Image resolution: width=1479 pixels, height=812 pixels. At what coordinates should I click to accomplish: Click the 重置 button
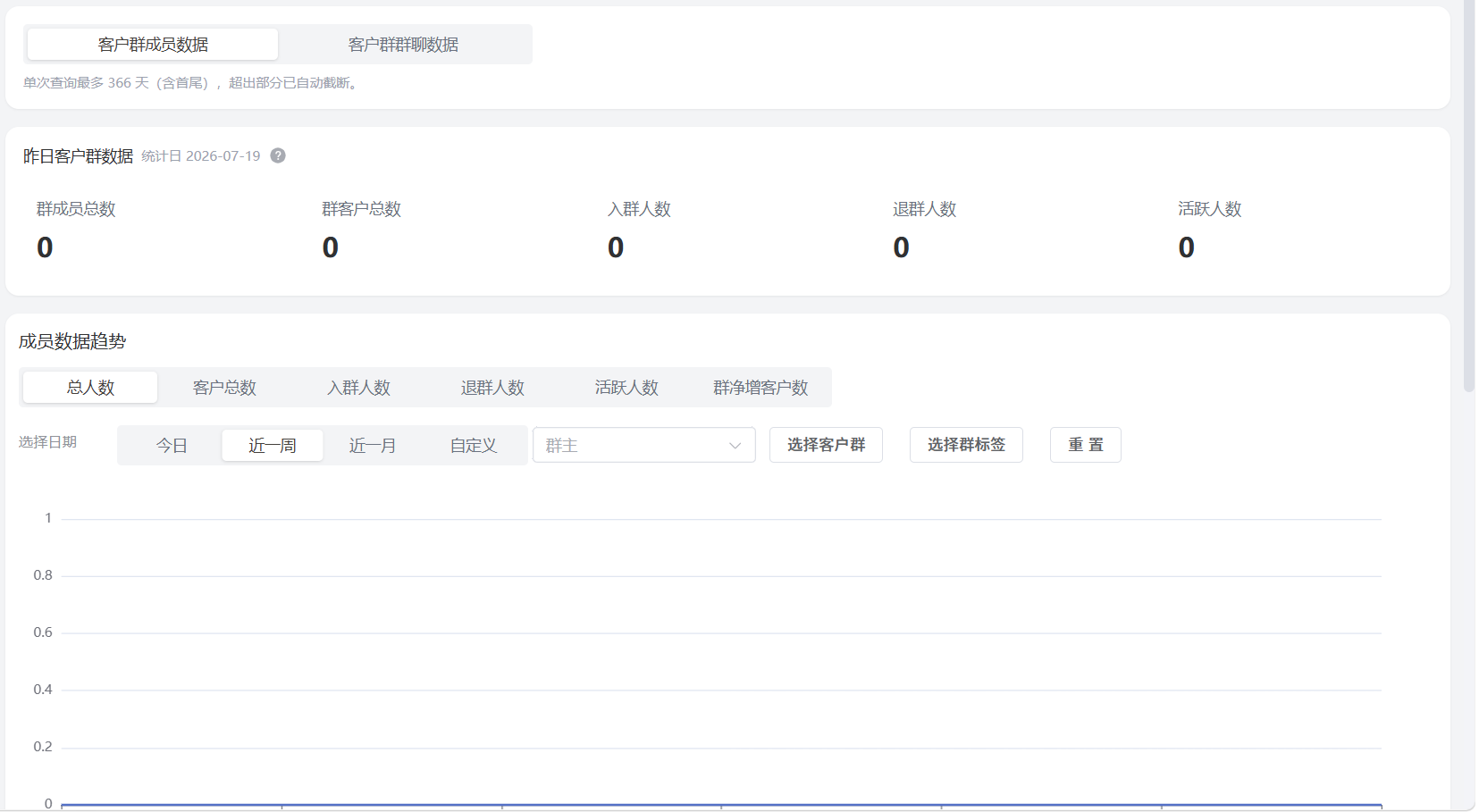click(1086, 445)
